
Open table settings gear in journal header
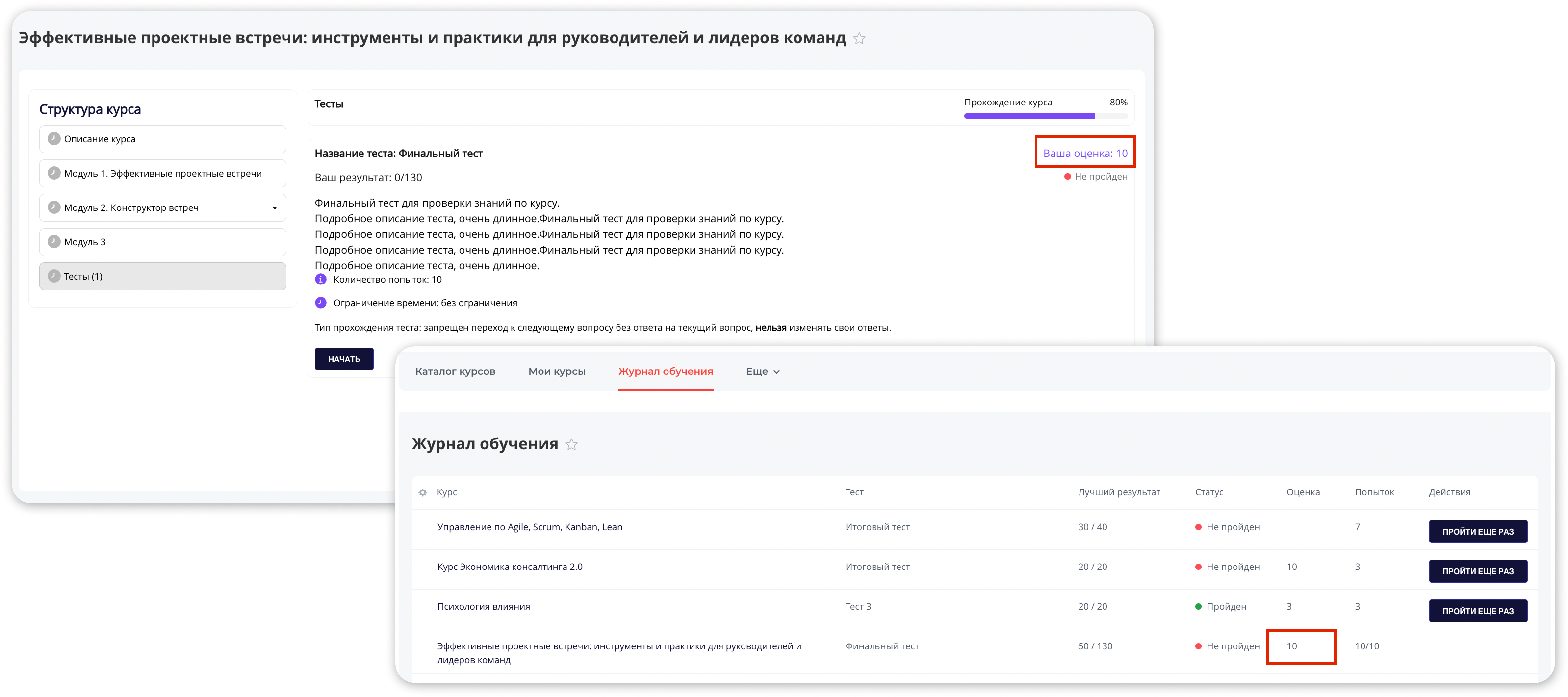pyautogui.click(x=423, y=492)
